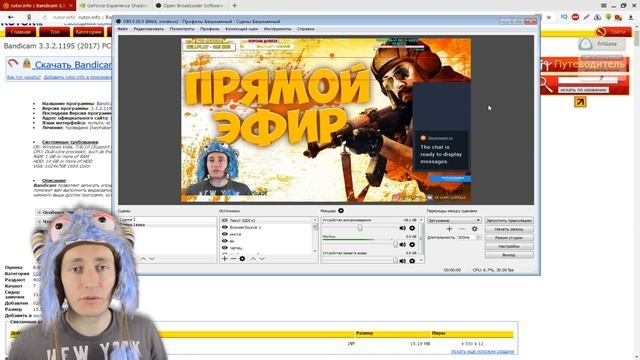Image resolution: width=640 pixels, height=360 pixels.
Task: Click the Путеводитель banner on rutor page
Action: (x=585, y=64)
